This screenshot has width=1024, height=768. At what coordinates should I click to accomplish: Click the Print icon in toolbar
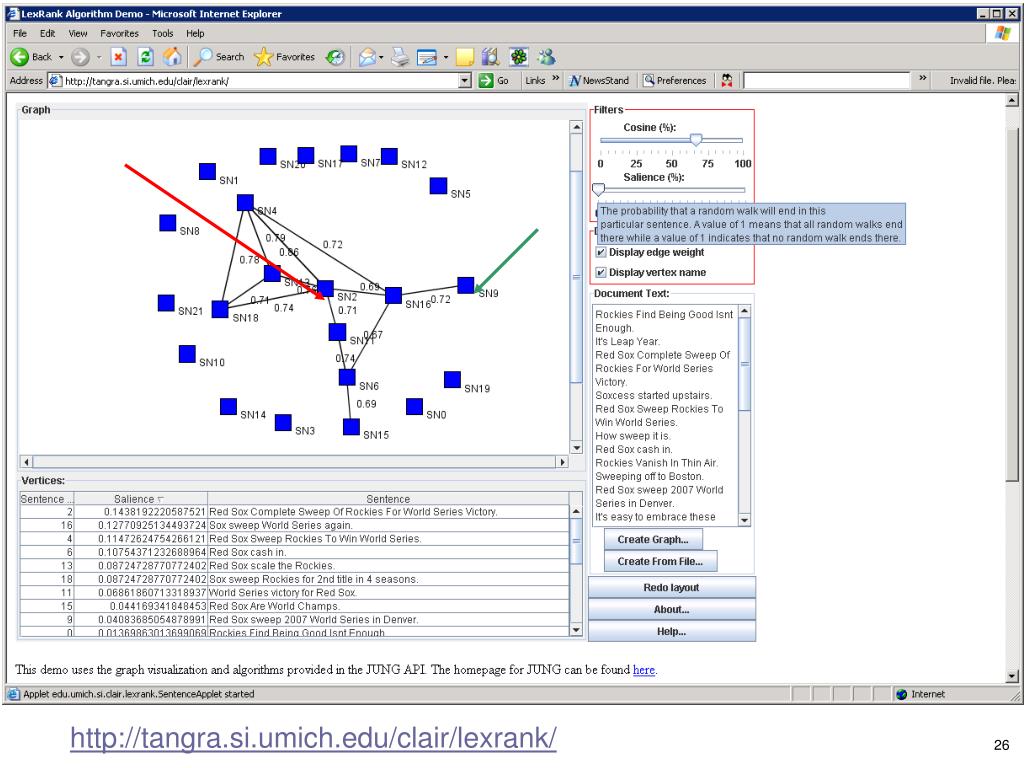[x=397, y=57]
